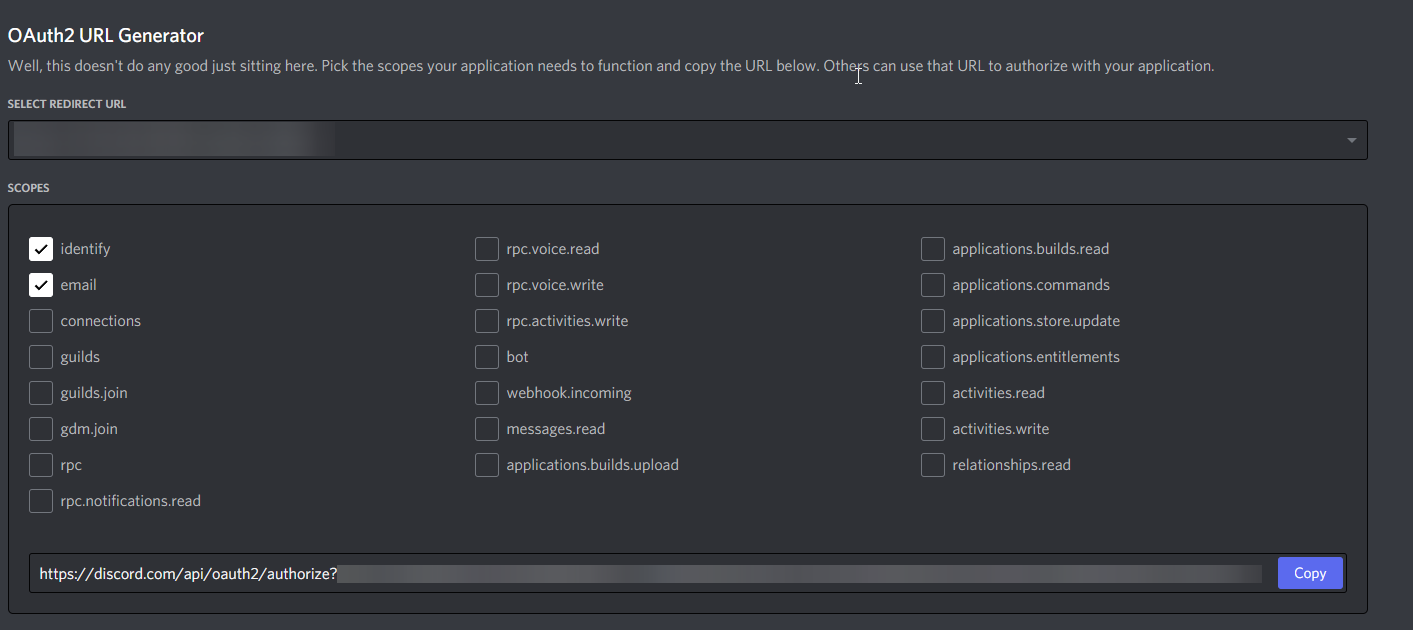This screenshot has width=1413, height=630.
Task: Tick the guilds scope checkbox
Action: (41, 357)
